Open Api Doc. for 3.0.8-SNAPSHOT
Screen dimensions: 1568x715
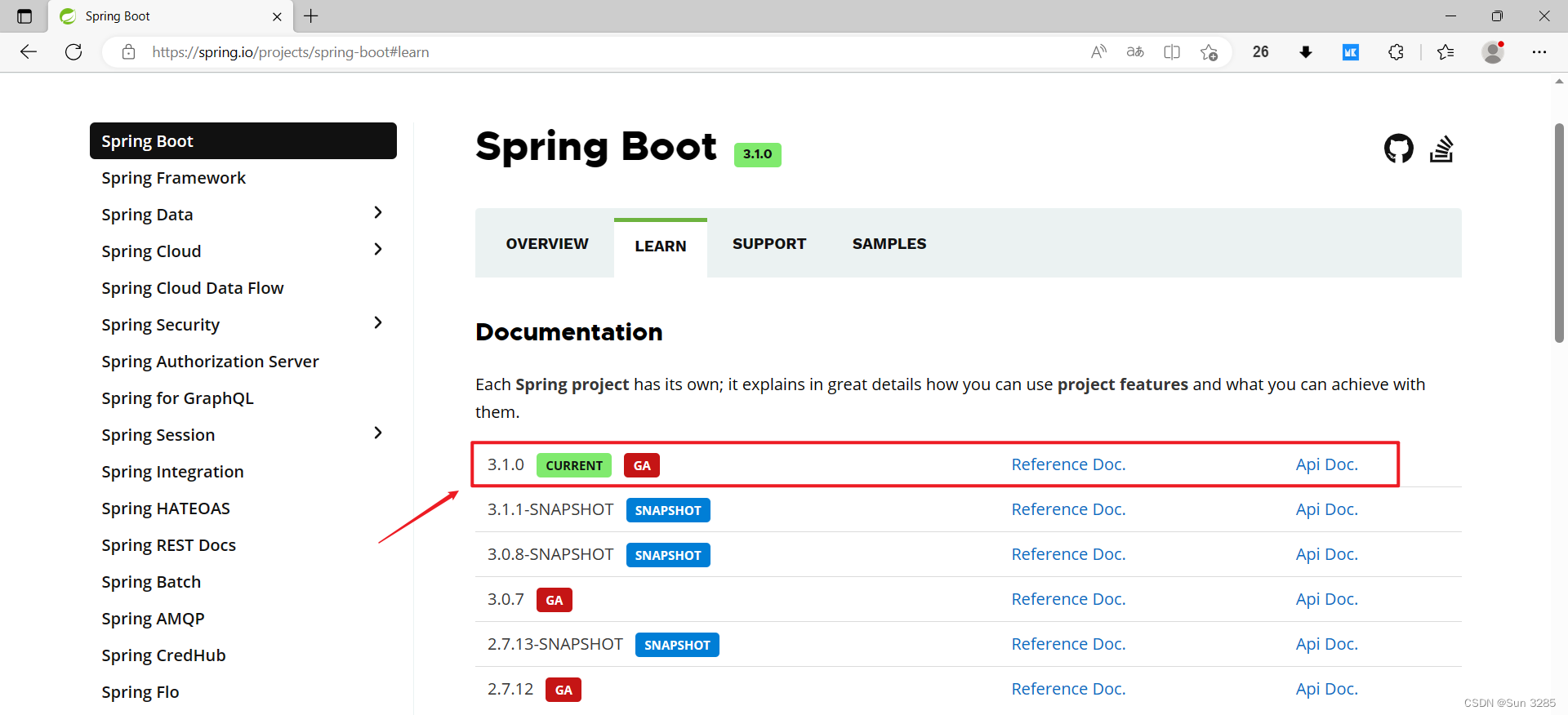point(1326,554)
